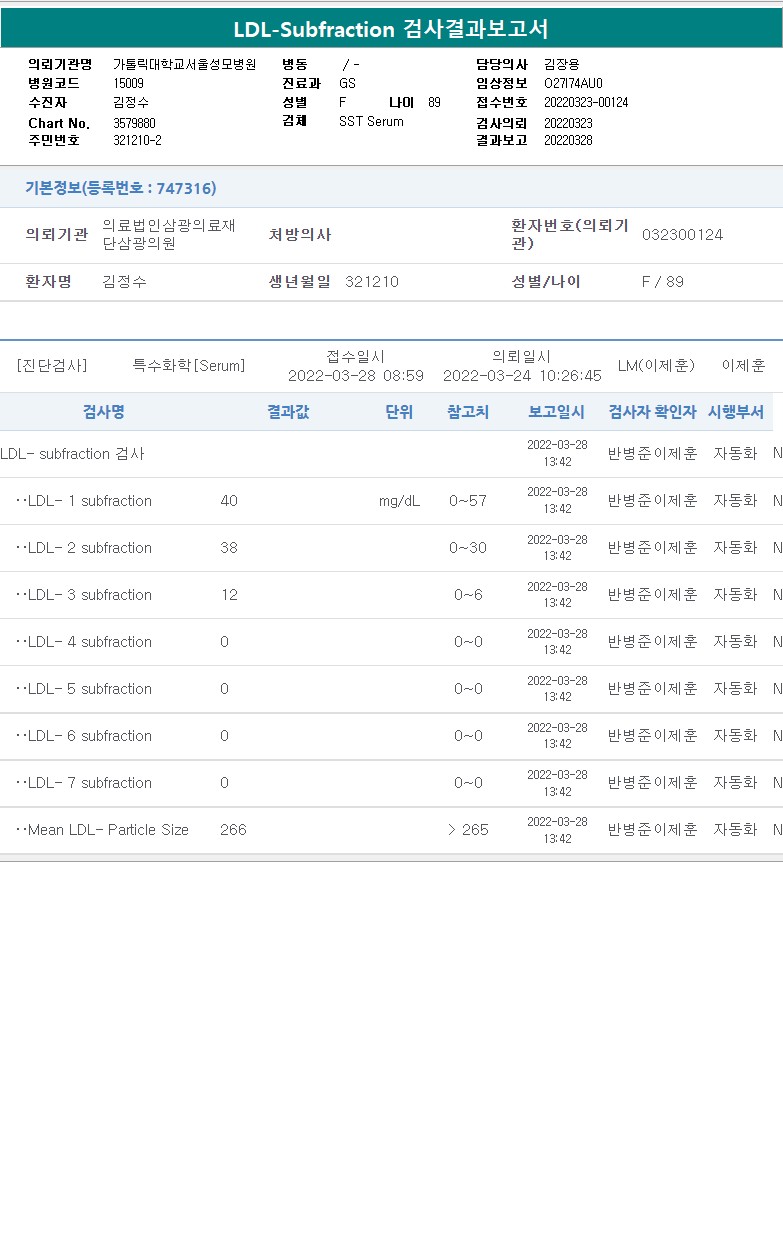Select the LDL- 7 subfraction row name
The width and height of the screenshot is (783, 1240).
pyautogui.click(x=84, y=783)
